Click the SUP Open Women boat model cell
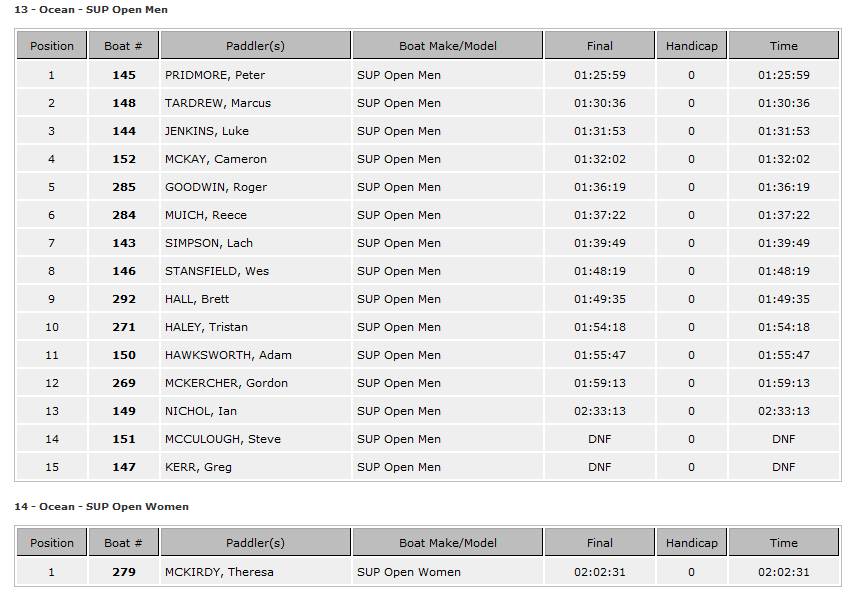856x594 pixels. tap(409, 572)
